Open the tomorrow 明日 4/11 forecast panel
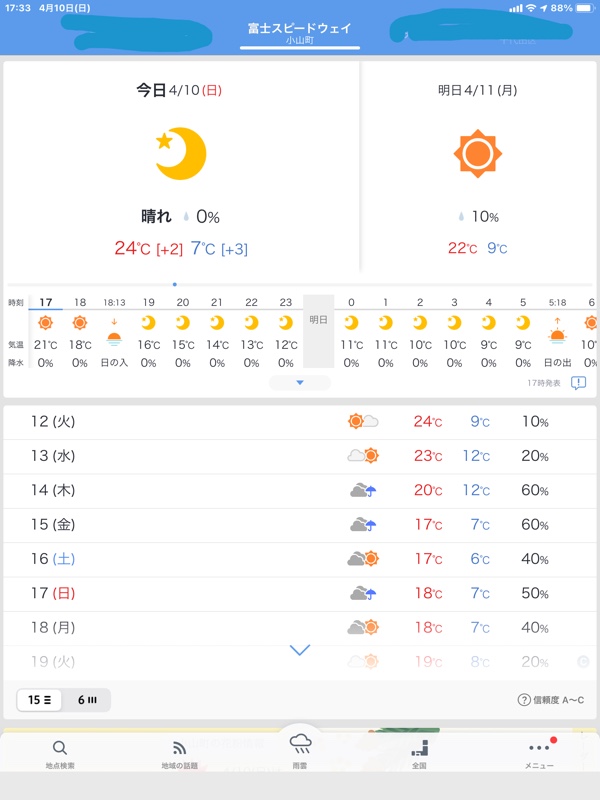 pyautogui.click(x=479, y=168)
